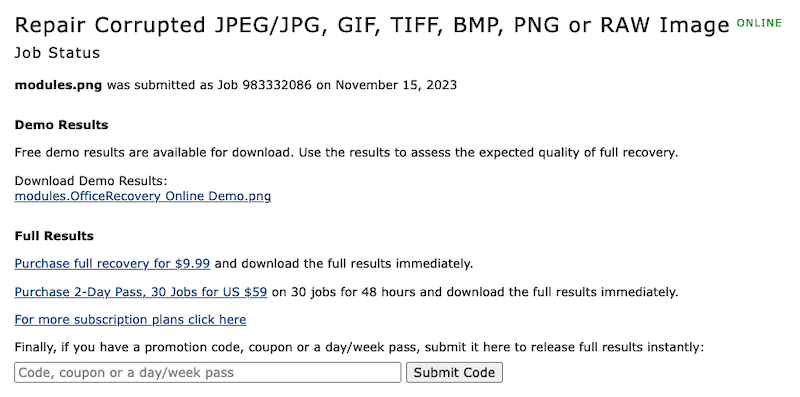Click the Submit Code button
Viewport: 800px width, 397px height.
pos(454,373)
